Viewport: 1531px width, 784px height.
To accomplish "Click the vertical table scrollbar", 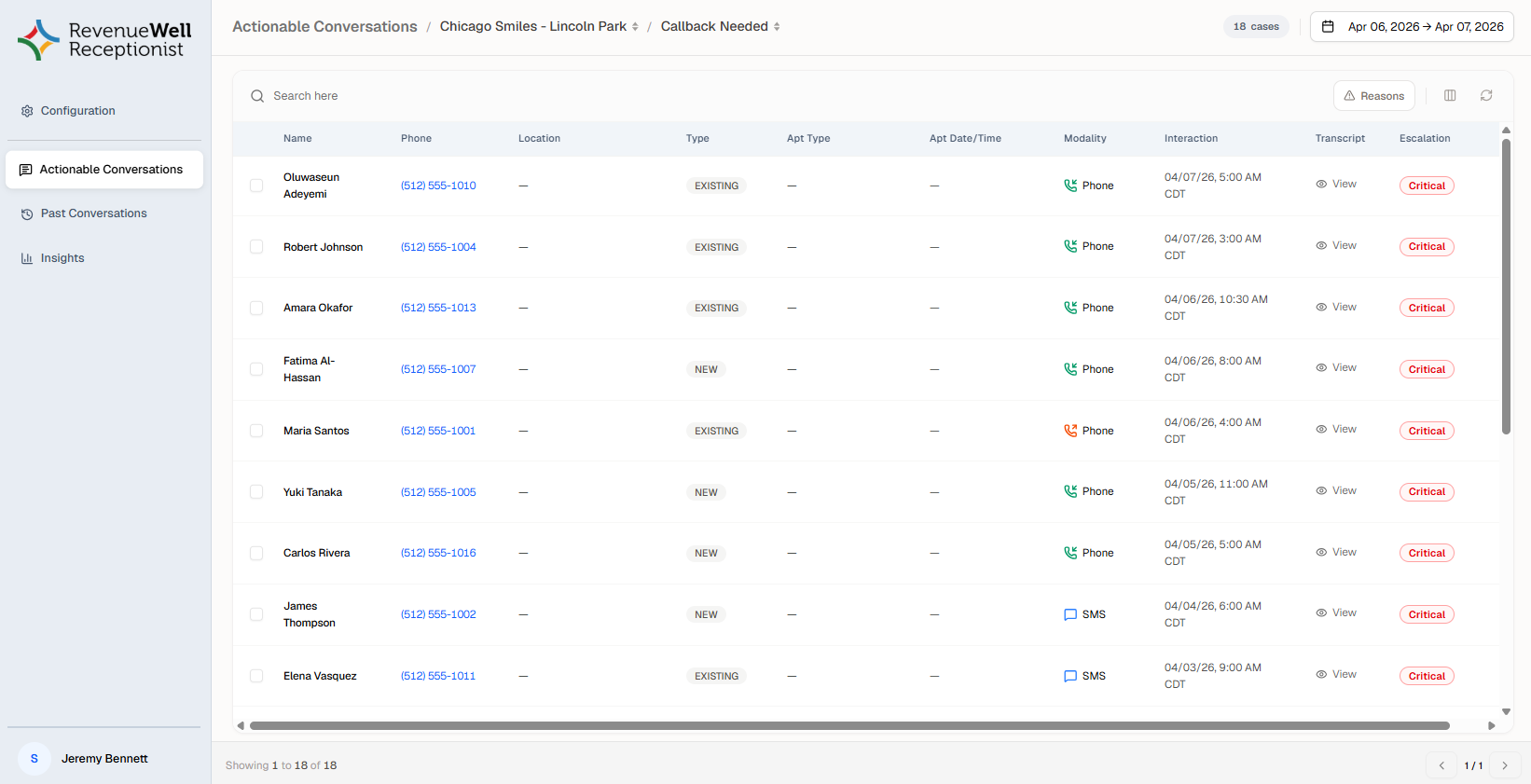I will (1506, 286).
